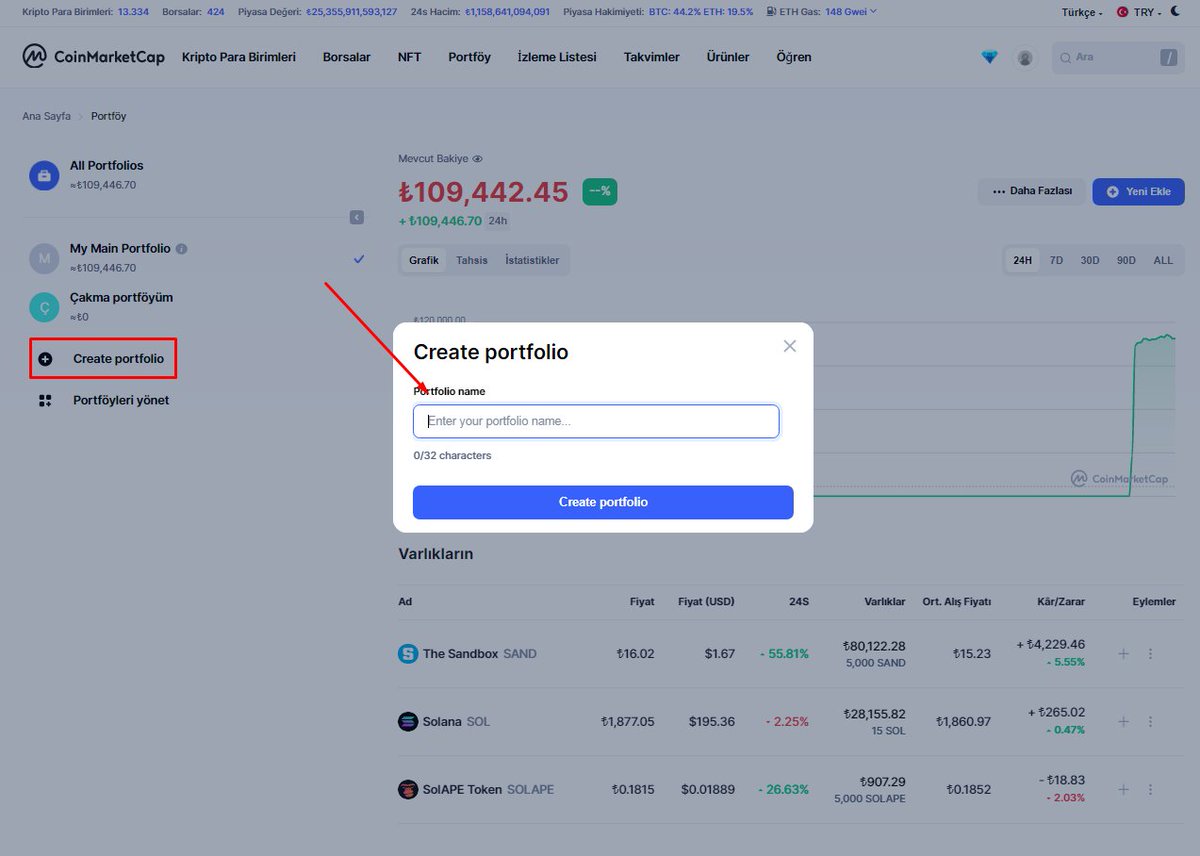Image resolution: width=1200 pixels, height=856 pixels.
Task: Open Kripto Para Birimleri menu
Action: [x=239, y=57]
